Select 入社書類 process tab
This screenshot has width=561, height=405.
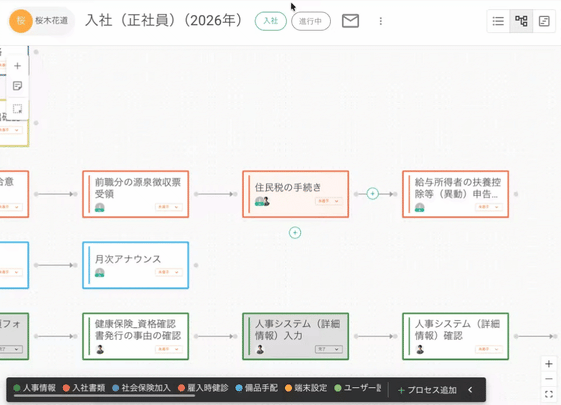tap(84, 388)
